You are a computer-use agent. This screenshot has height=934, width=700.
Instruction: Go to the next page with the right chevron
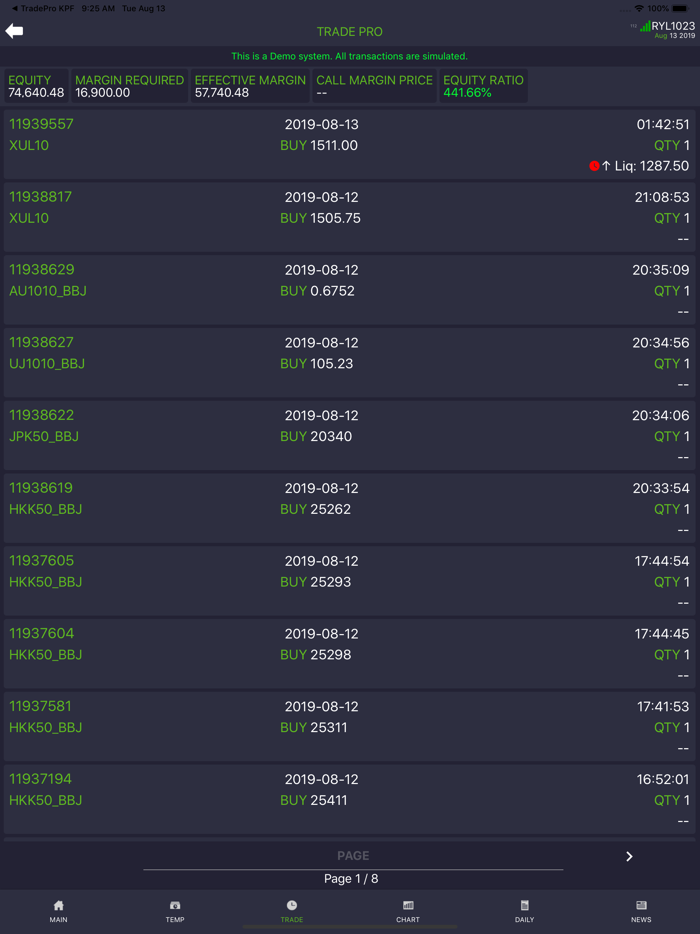coord(629,856)
